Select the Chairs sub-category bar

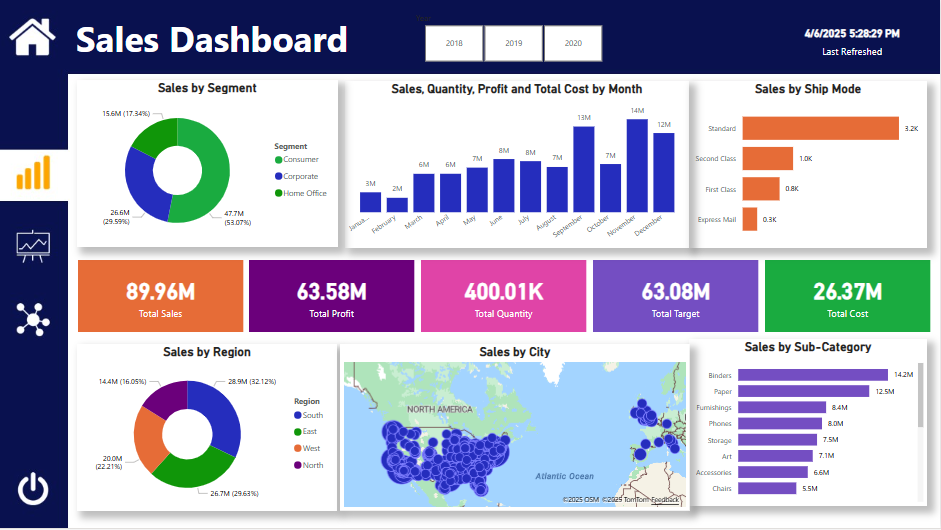pos(767,489)
